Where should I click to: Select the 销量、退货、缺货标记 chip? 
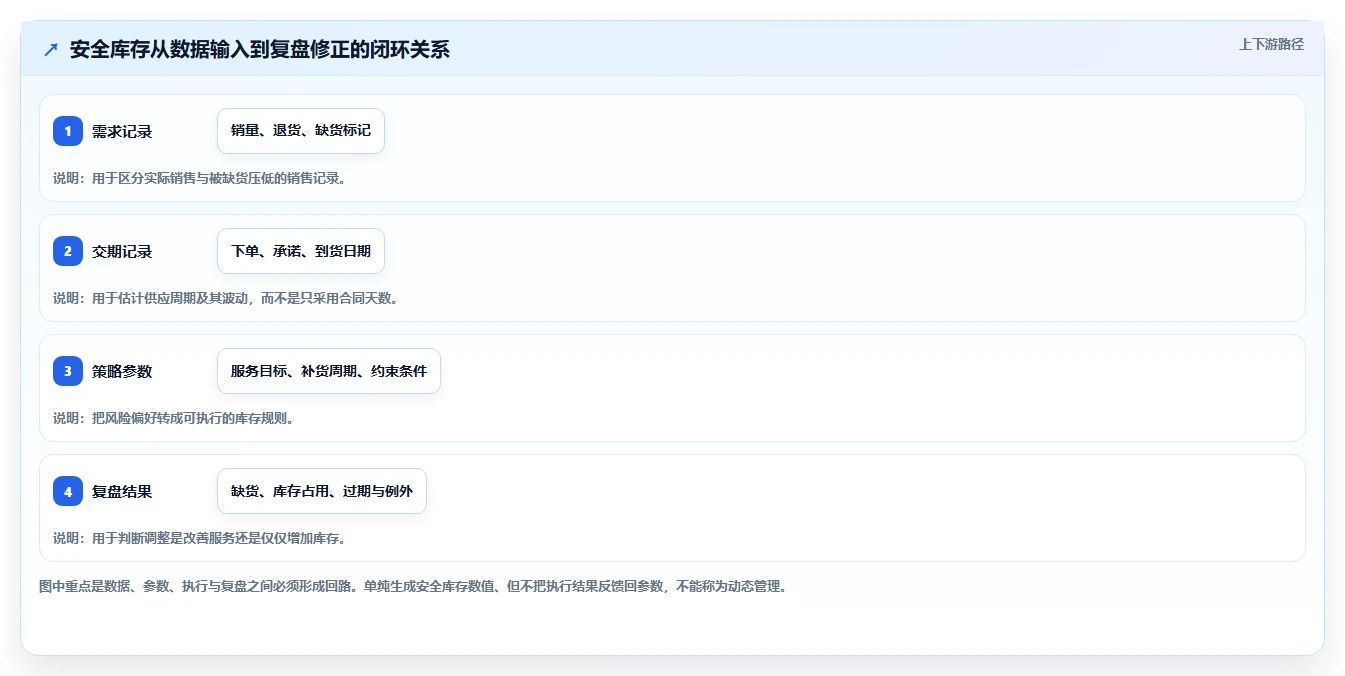tap(301, 131)
